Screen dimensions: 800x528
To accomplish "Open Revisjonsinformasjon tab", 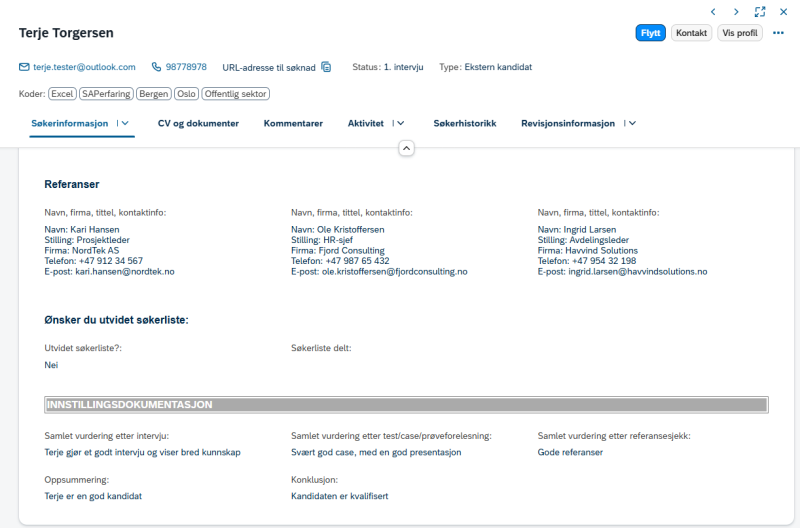I will [x=568, y=123].
